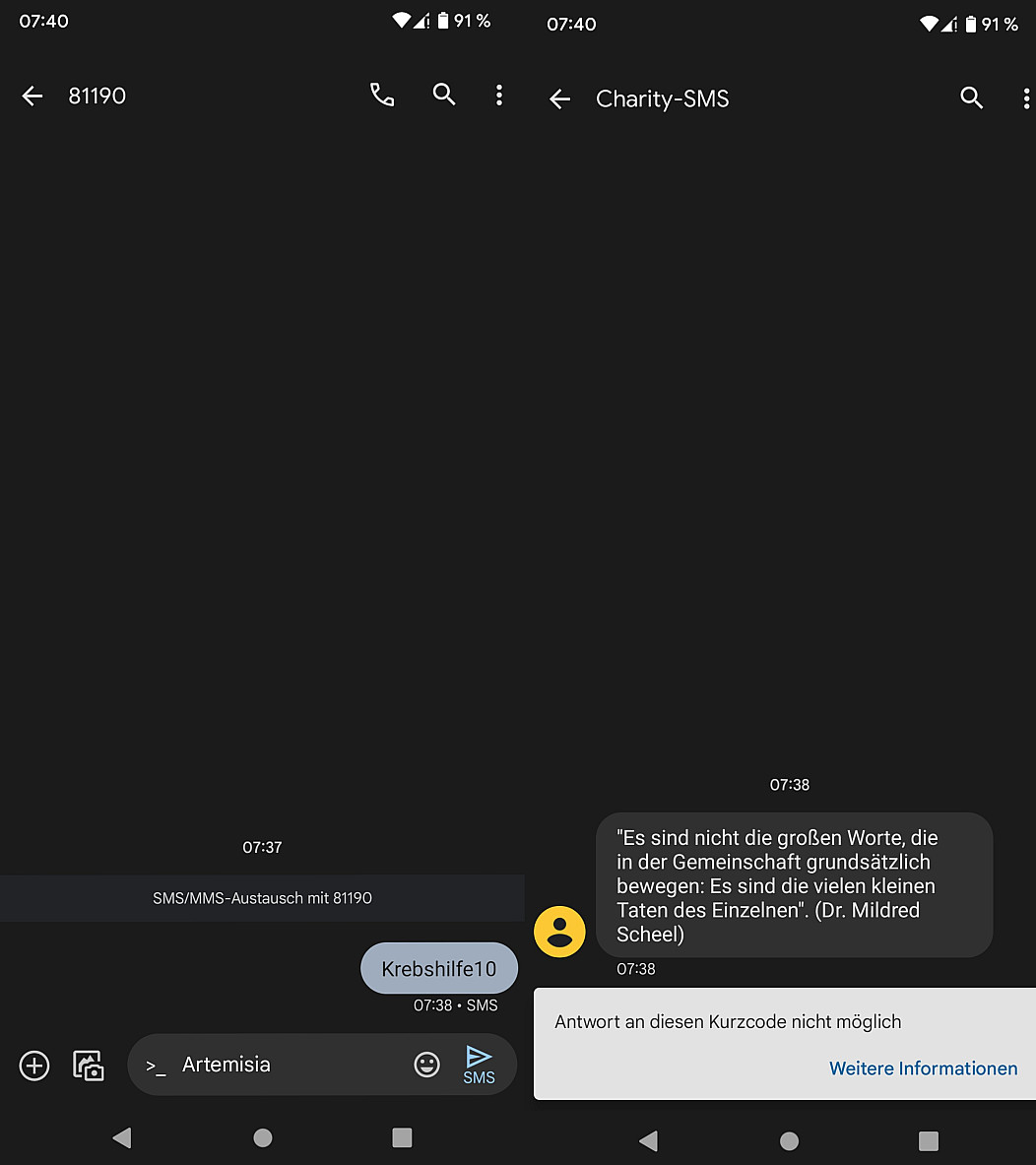Go back from the 81190 conversation
Image resolution: width=1036 pixels, height=1165 pixels.
point(32,96)
